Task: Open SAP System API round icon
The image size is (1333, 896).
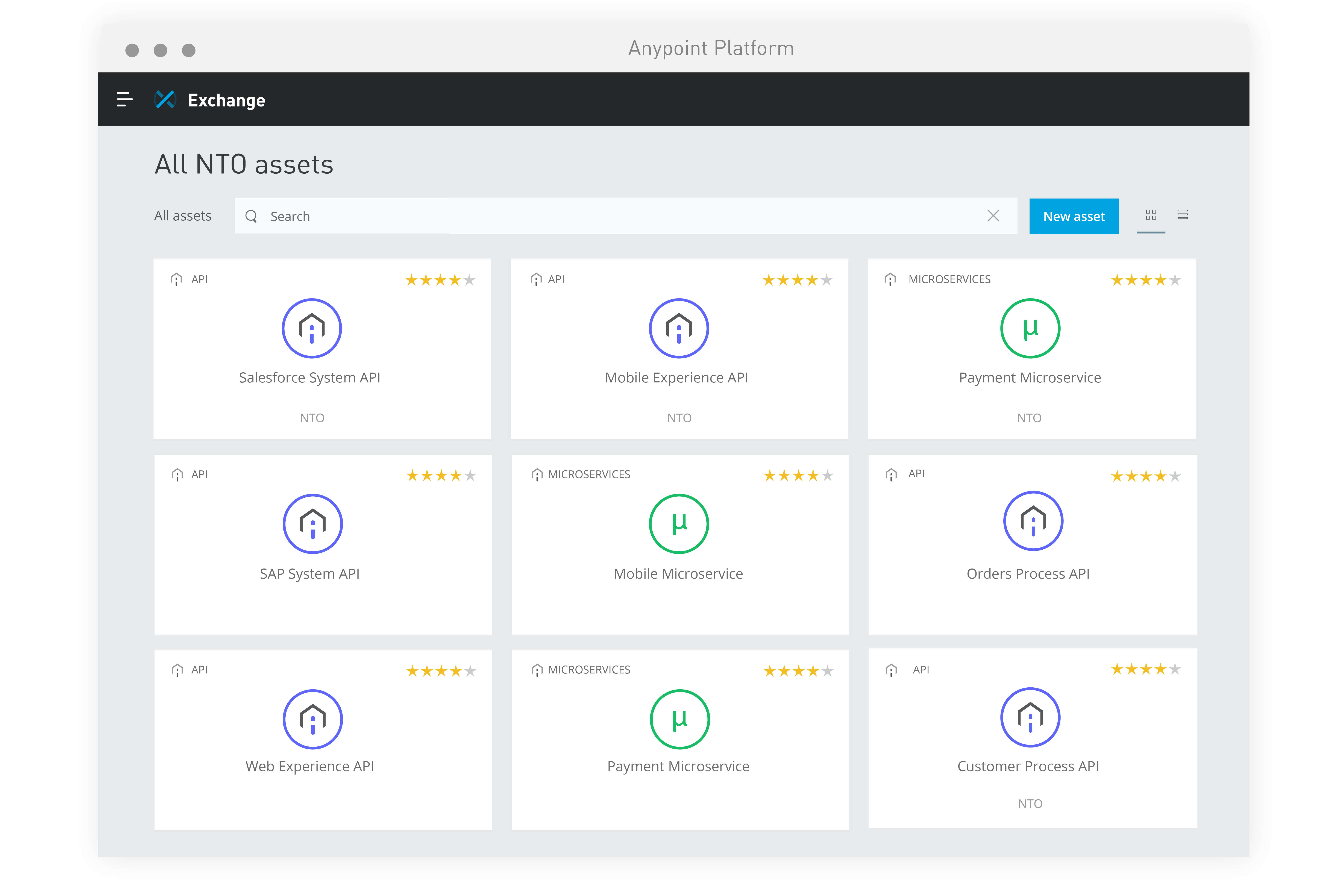Action: [312, 524]
